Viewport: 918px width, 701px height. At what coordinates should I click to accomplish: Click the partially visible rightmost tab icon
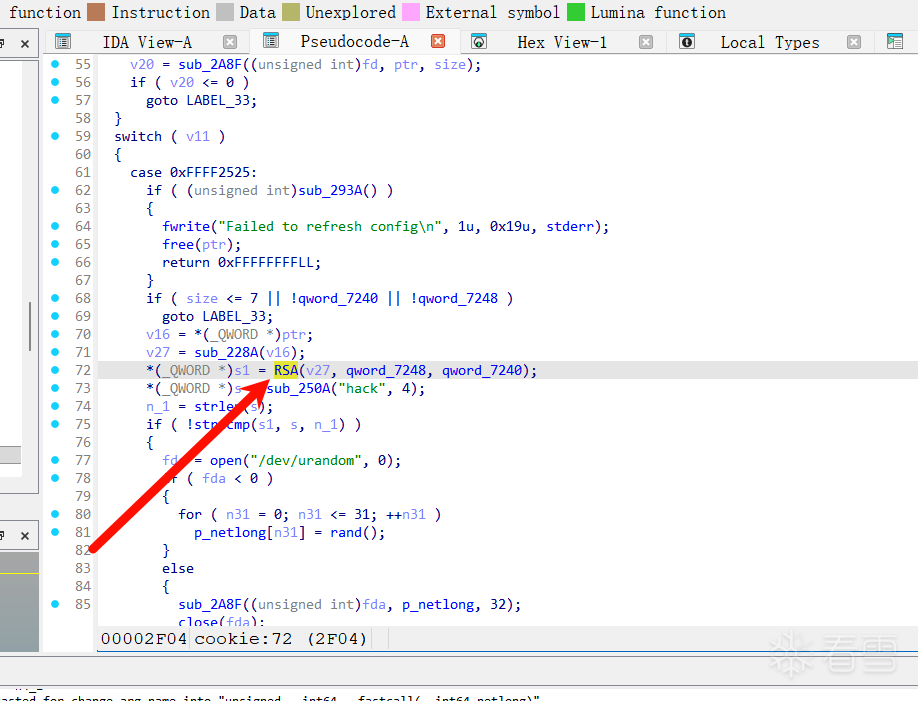click(x=894, y=42)
